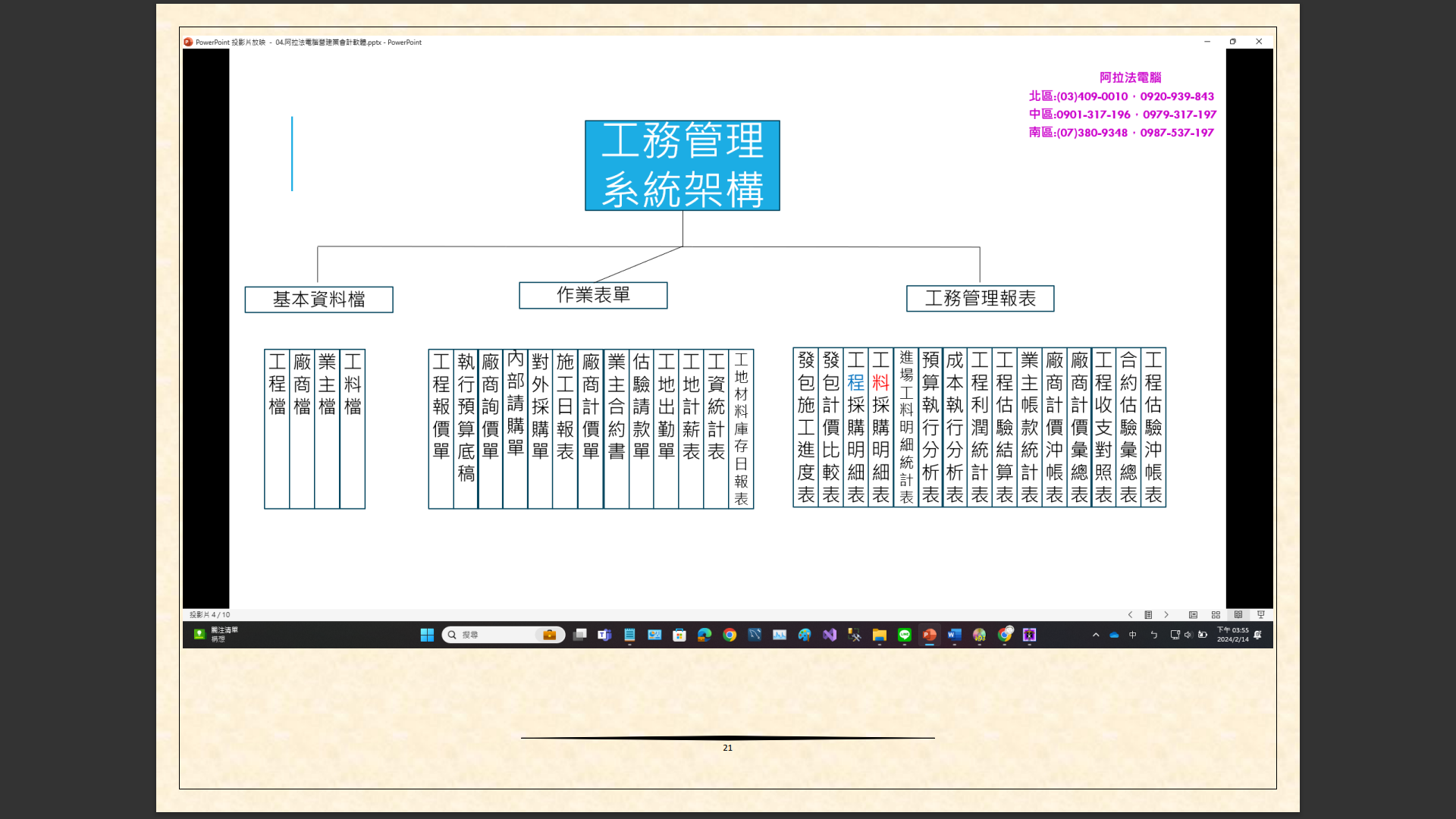
Task: Click the 施工日報表 column
Action: tap(565, 428)
